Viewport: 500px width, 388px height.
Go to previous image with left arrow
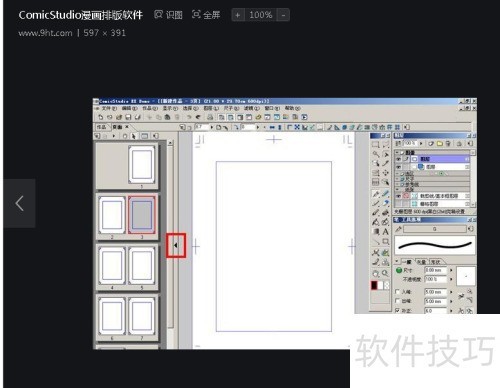click(x=19, y=203)
